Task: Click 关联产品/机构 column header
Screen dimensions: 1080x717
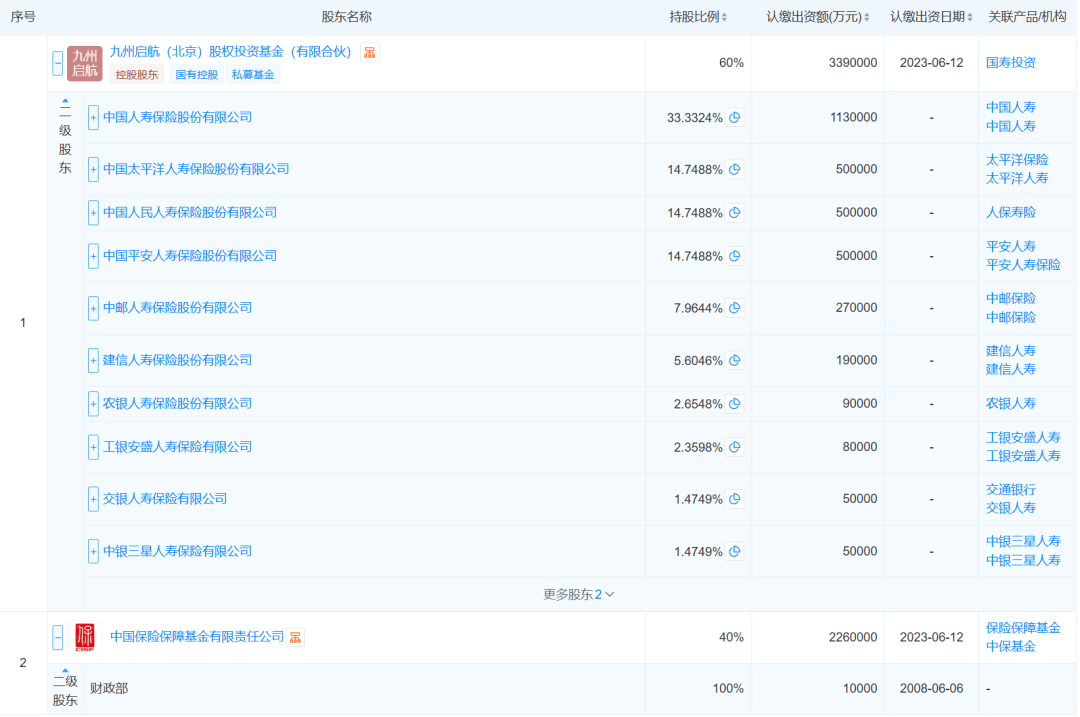Action: pos(1027,17)
